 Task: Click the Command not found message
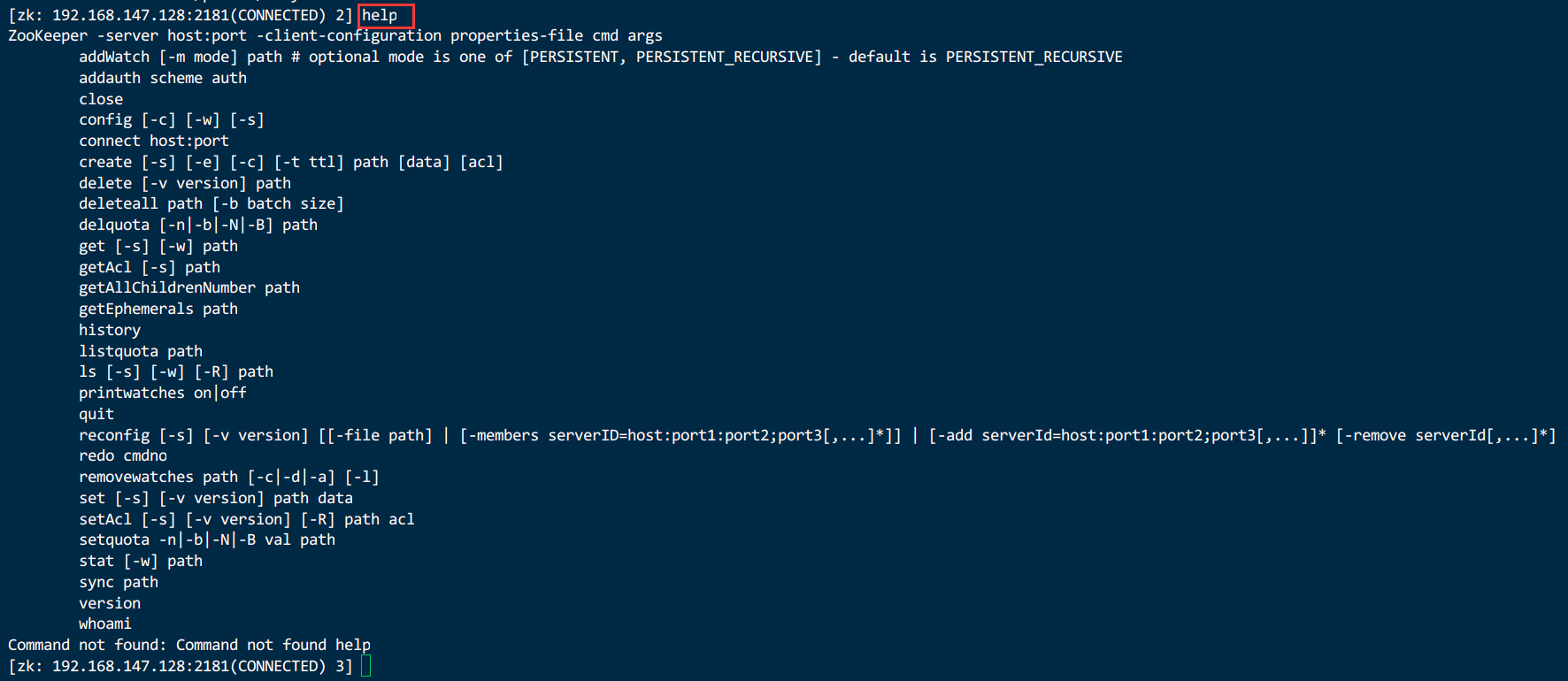[x=189, y=645]
